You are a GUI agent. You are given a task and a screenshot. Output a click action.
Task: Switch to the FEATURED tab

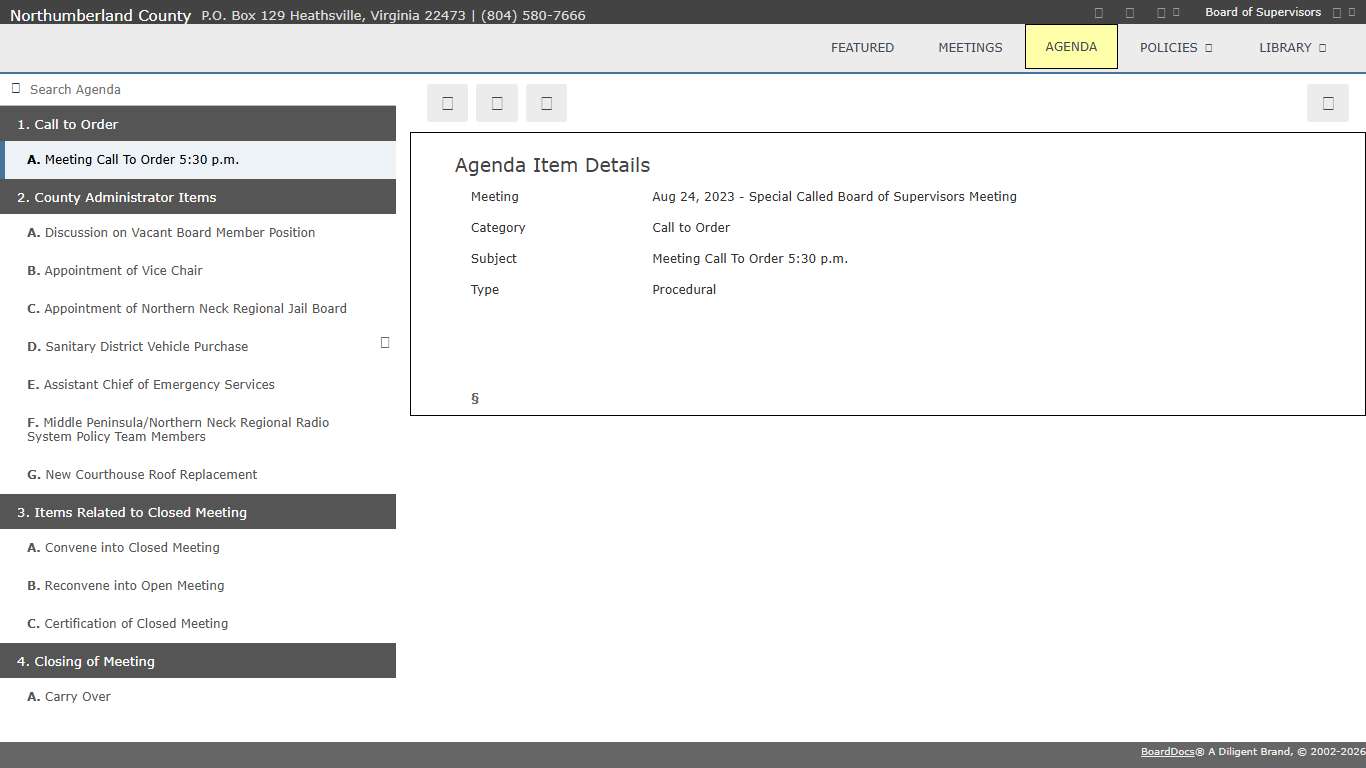(862, 47)
